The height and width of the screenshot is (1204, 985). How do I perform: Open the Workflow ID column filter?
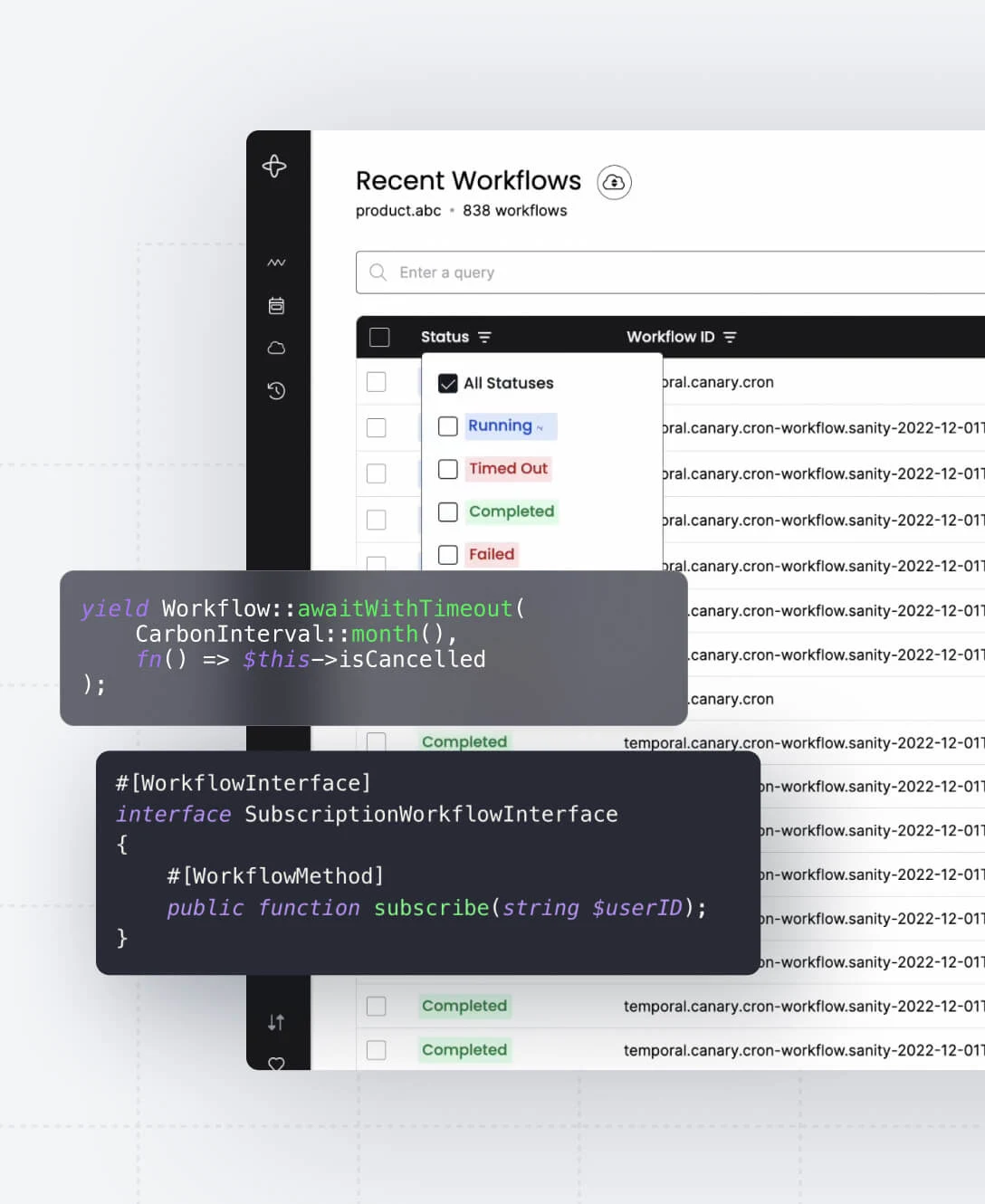pos(730,337)
